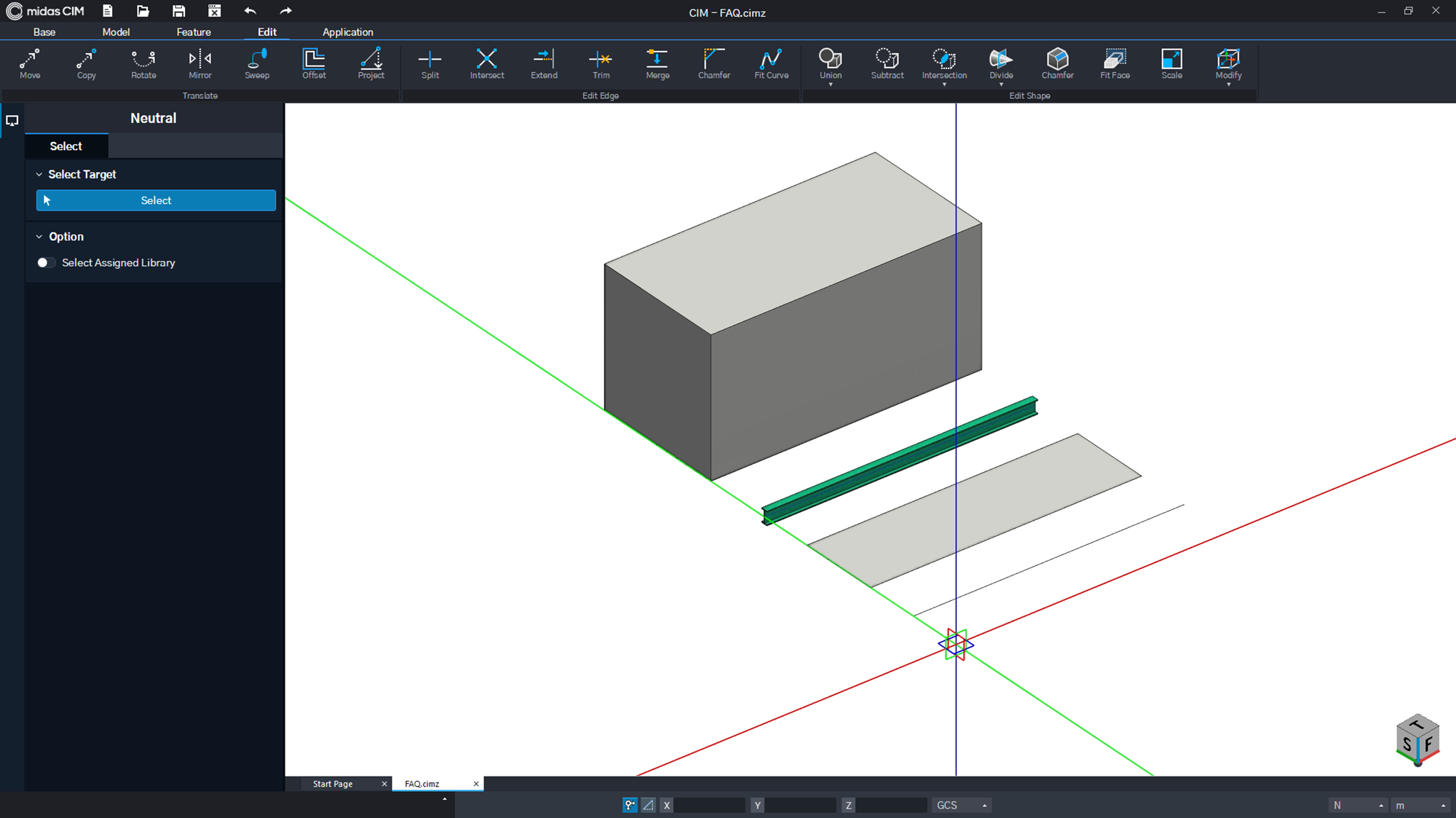
Task: Open the GCS coordinate system dropdown
Action: point(962,805)
